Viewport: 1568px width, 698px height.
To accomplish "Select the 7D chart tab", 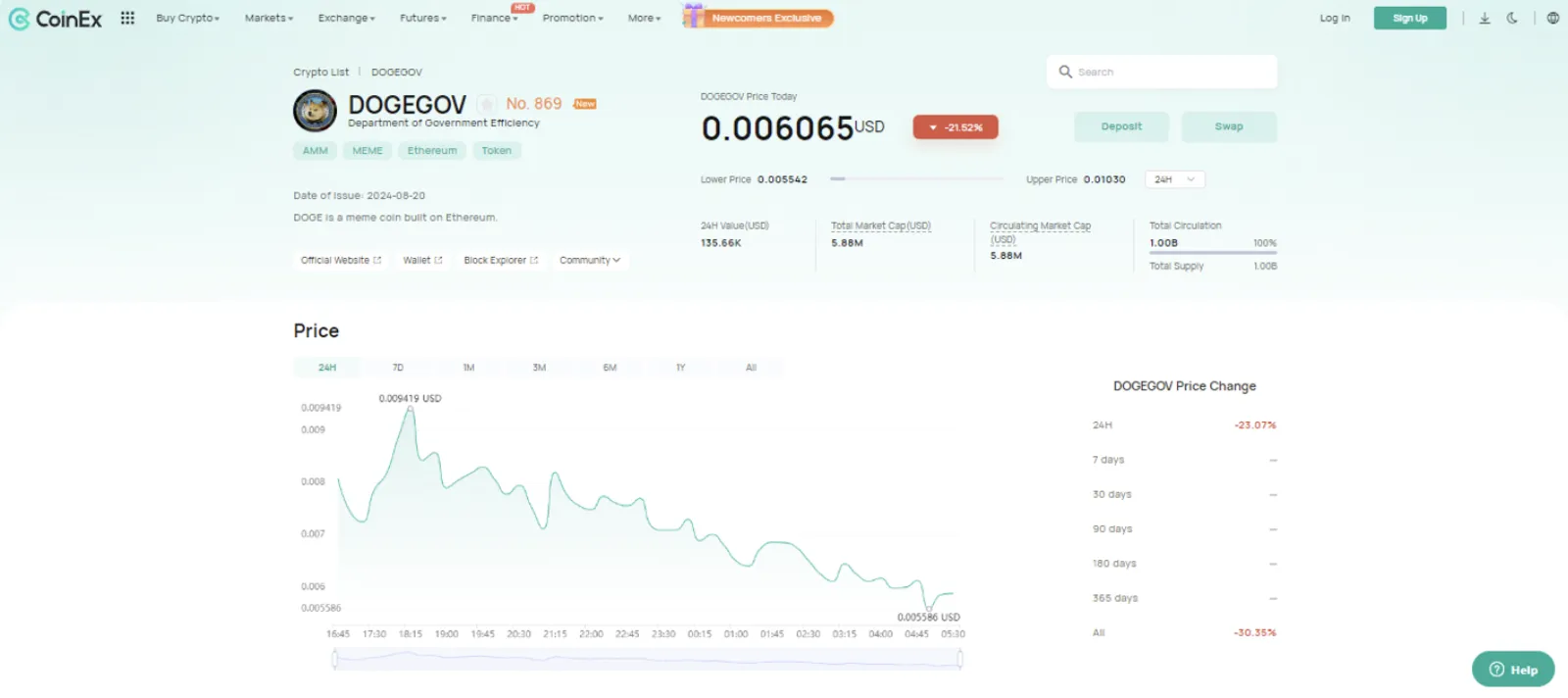I will point(398,368).
